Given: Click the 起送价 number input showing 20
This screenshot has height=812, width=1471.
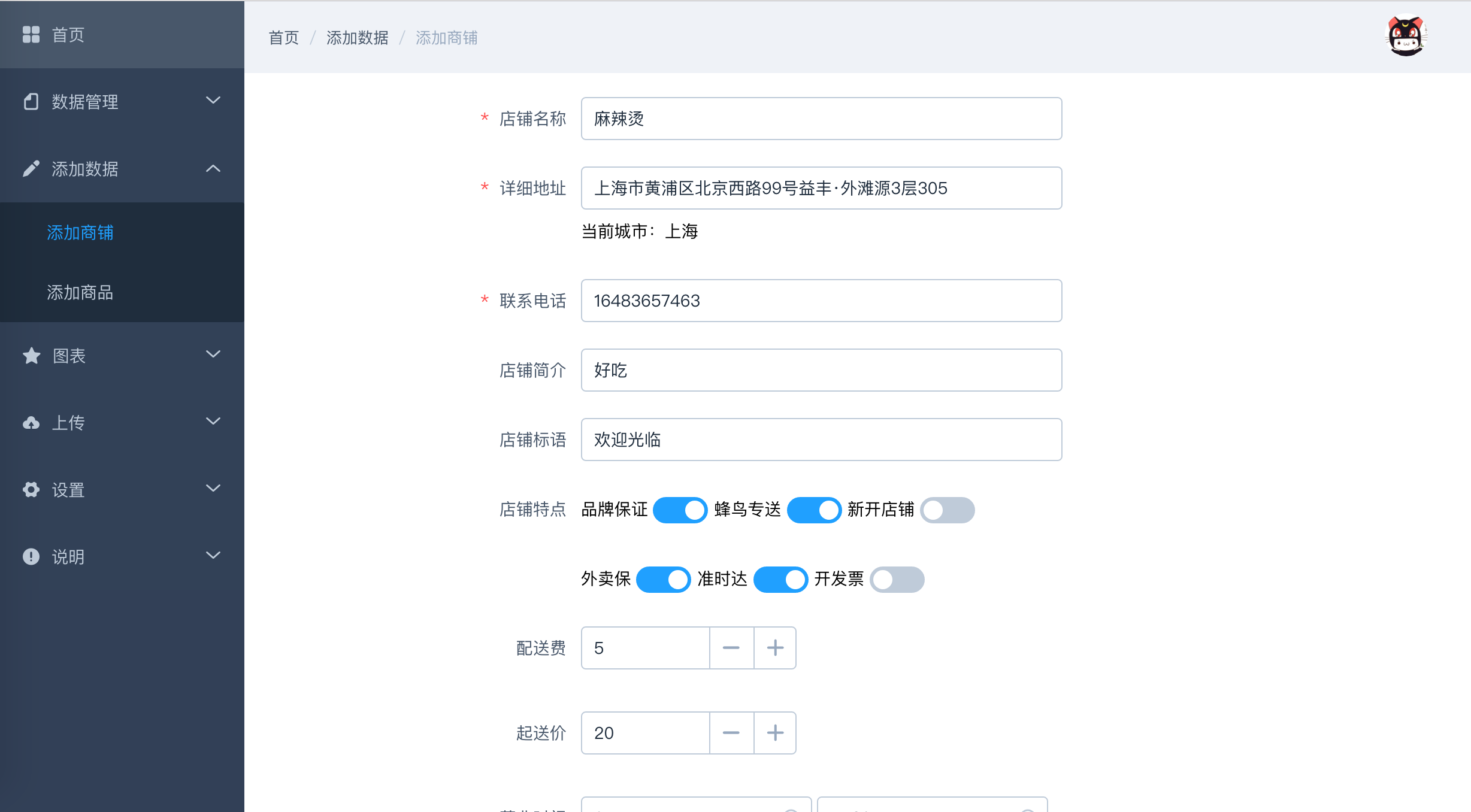Looking at the screenshot, I should pyautogui.click(x=646, y=733).
